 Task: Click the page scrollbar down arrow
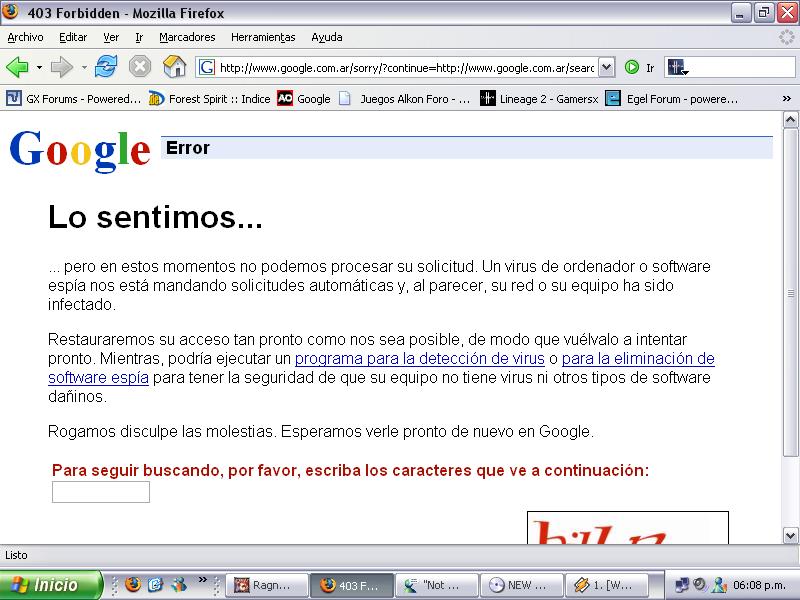(x=790, y=536)
